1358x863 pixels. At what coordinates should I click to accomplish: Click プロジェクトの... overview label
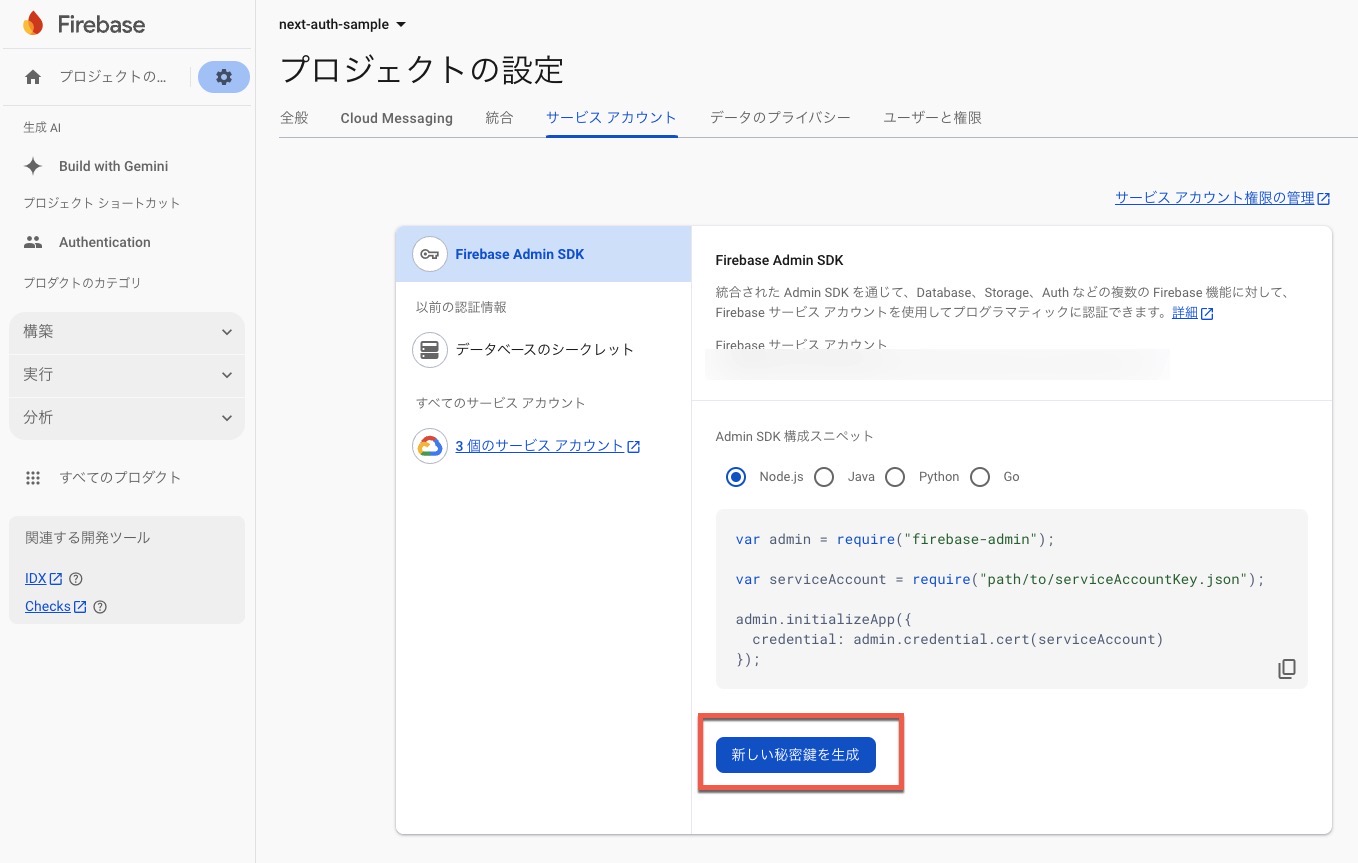113,77
